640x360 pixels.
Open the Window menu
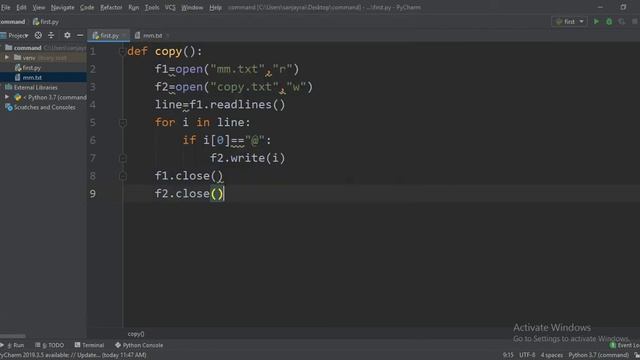[x=192, y=7]
